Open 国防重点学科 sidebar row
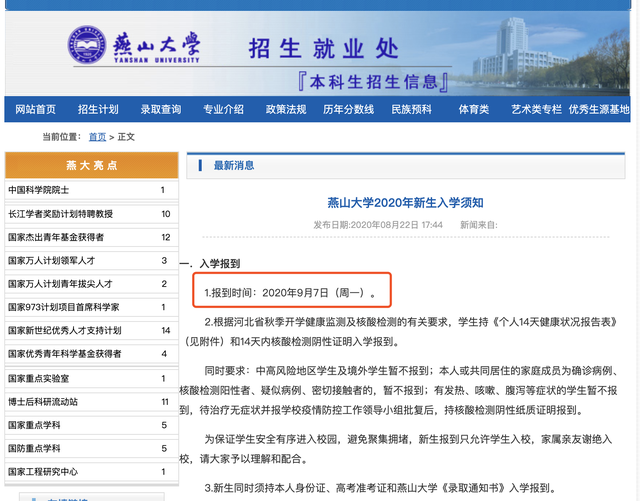The width and height of the screenshot is (640, 501). pyautogui.click(x=92, y=448)
